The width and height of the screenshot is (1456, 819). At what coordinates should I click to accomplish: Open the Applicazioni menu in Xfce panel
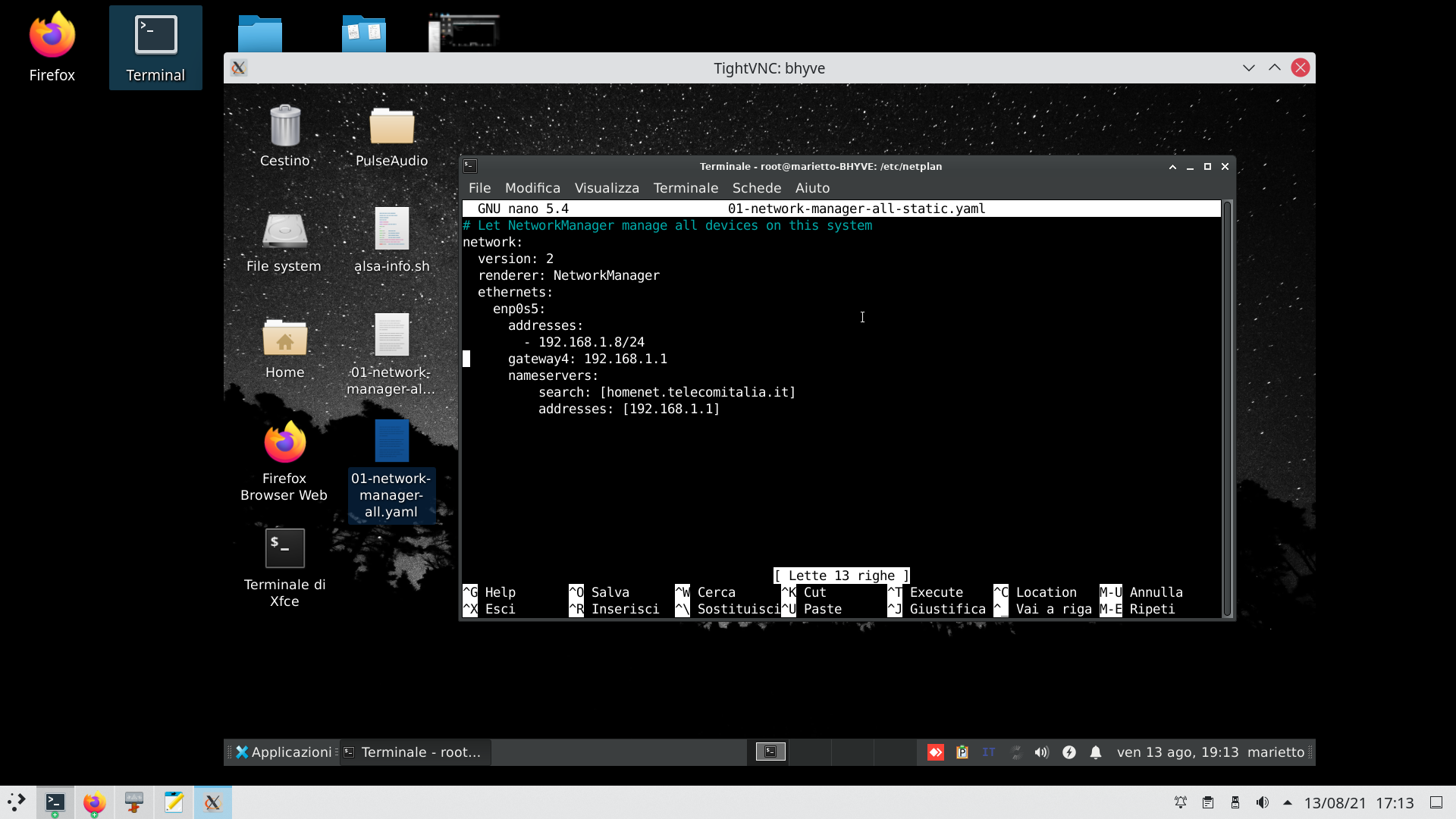(x=284, y=752)
